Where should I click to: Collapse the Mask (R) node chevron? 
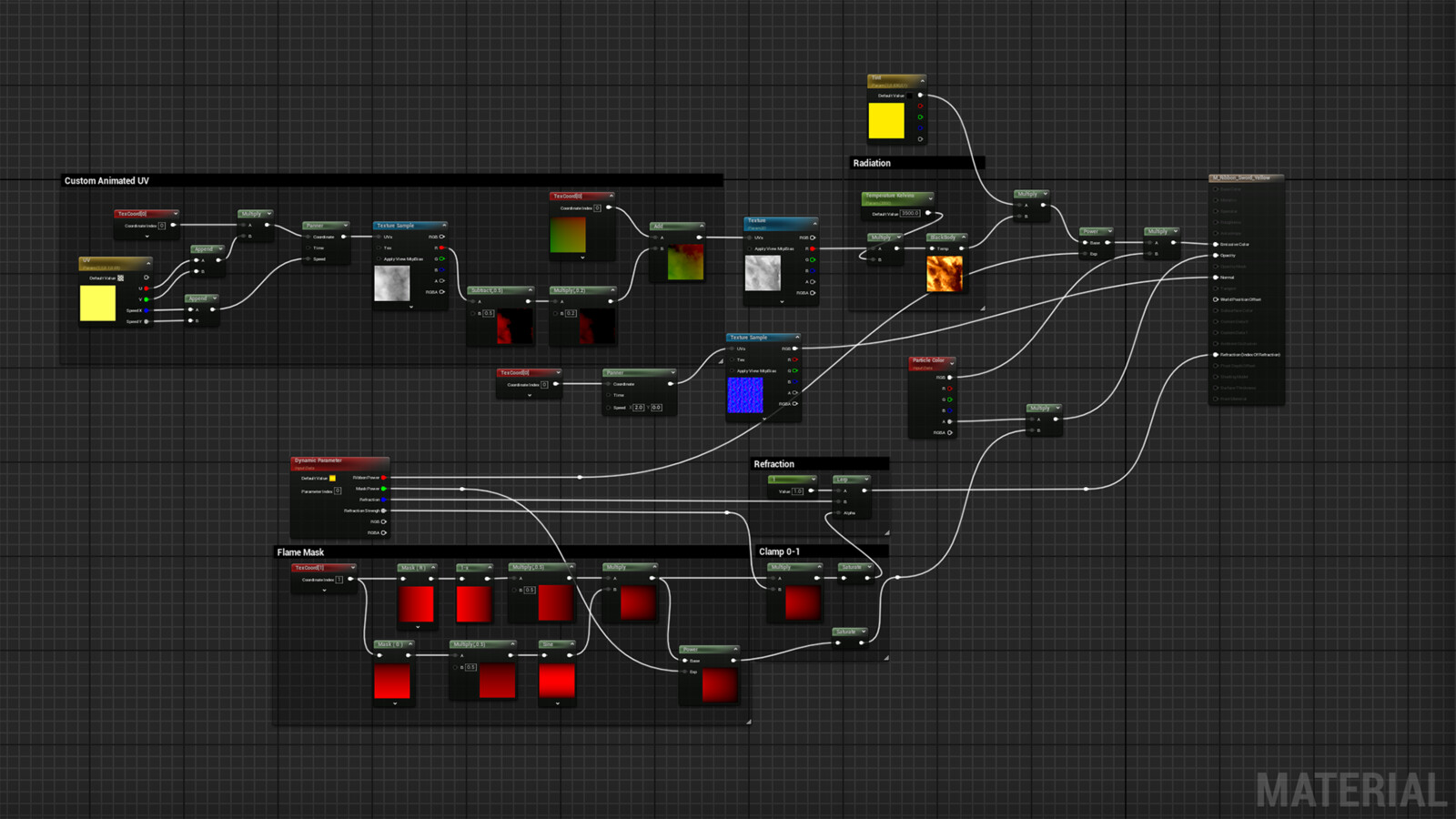click(x=433, y=568)
